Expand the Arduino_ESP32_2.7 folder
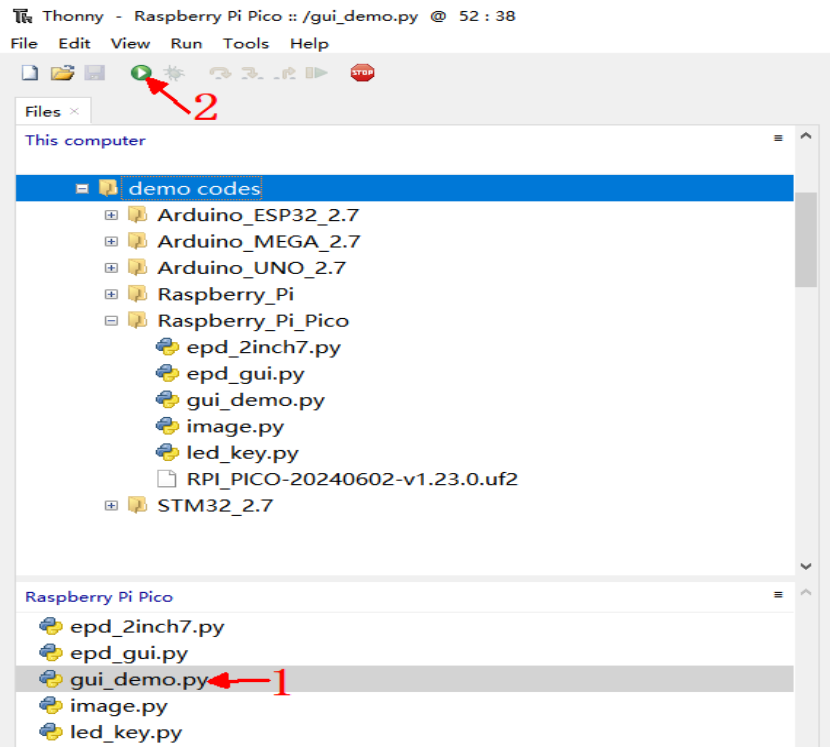This screenshot has width=831, height=747. [x=111, y=215]
